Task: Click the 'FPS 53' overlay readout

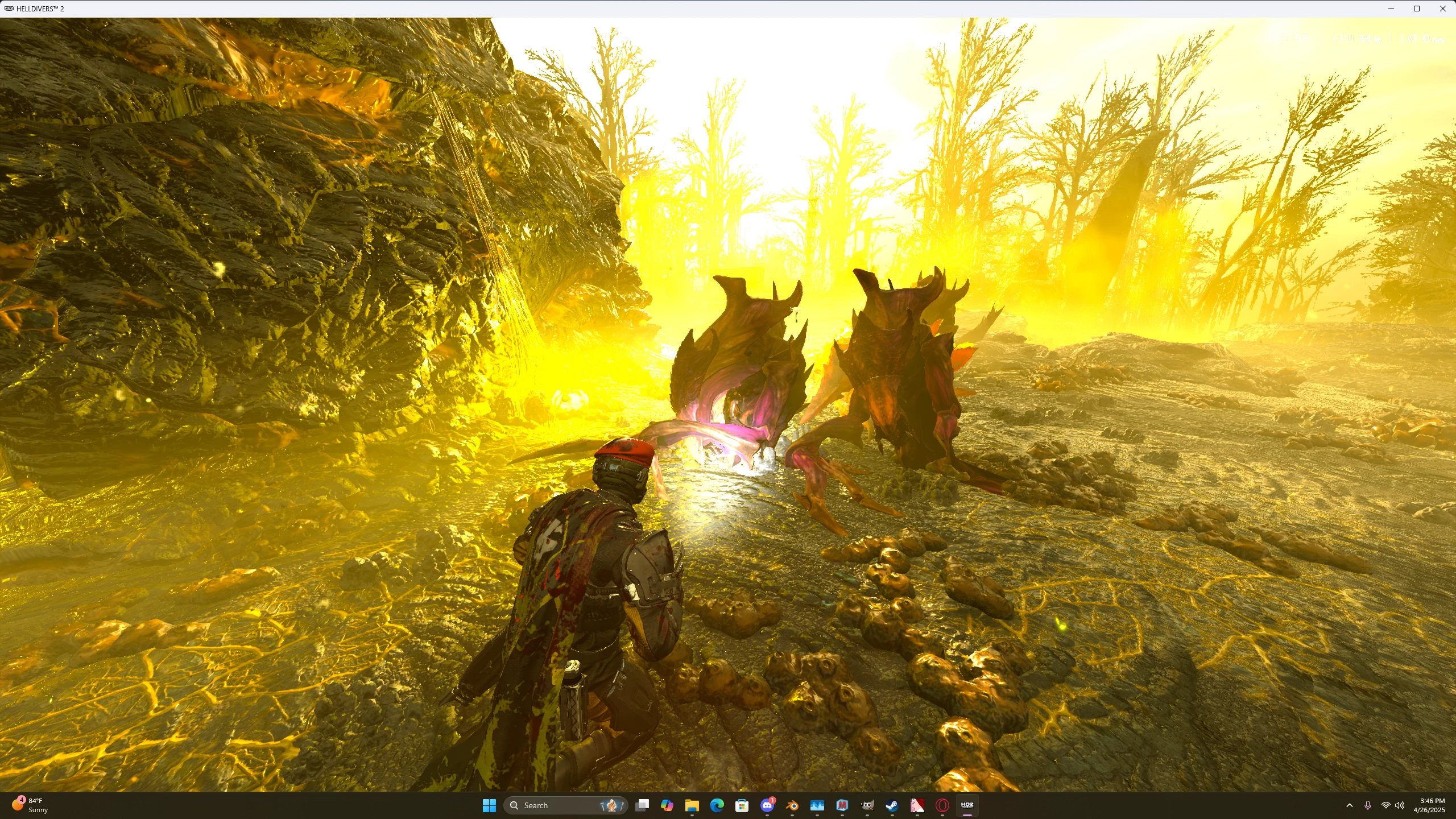Action: point(1288,39)
